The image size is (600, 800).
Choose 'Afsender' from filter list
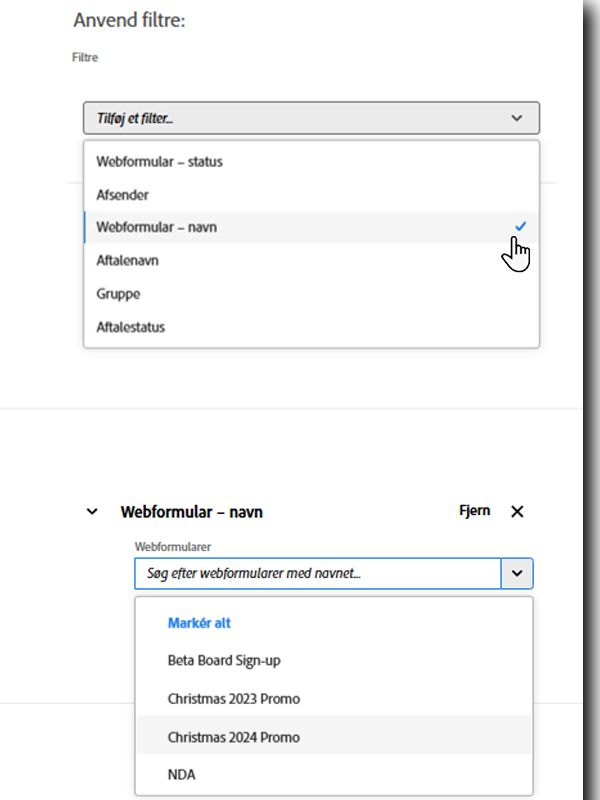311,194
